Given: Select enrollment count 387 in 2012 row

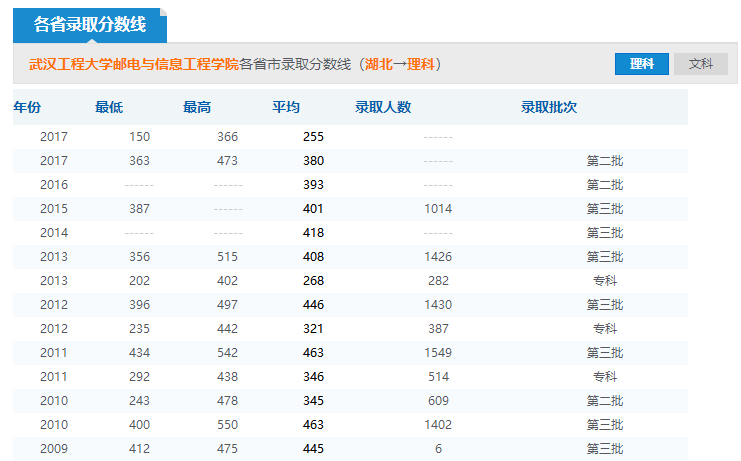Looking at the screenshot, I should click(438, 329).
